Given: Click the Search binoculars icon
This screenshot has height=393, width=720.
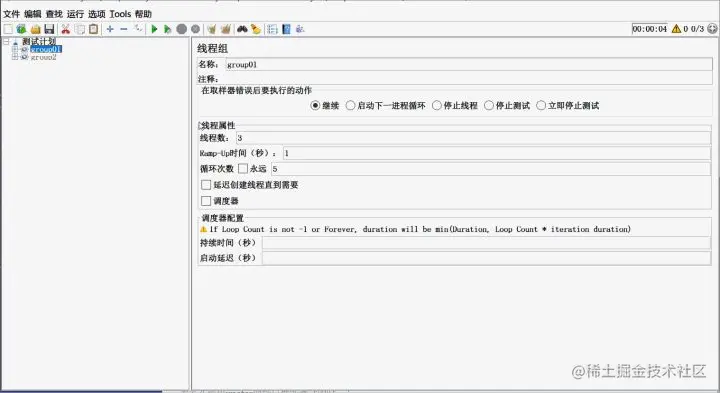Looking at the screenshot, I should point(242,29).
